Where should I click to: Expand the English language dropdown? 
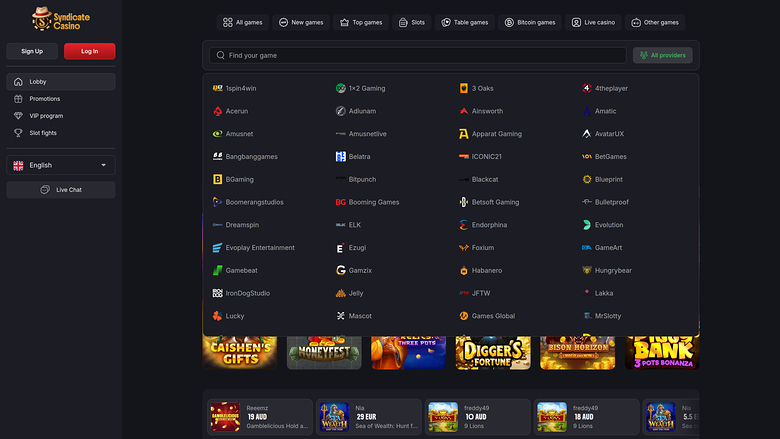[61, 165]
